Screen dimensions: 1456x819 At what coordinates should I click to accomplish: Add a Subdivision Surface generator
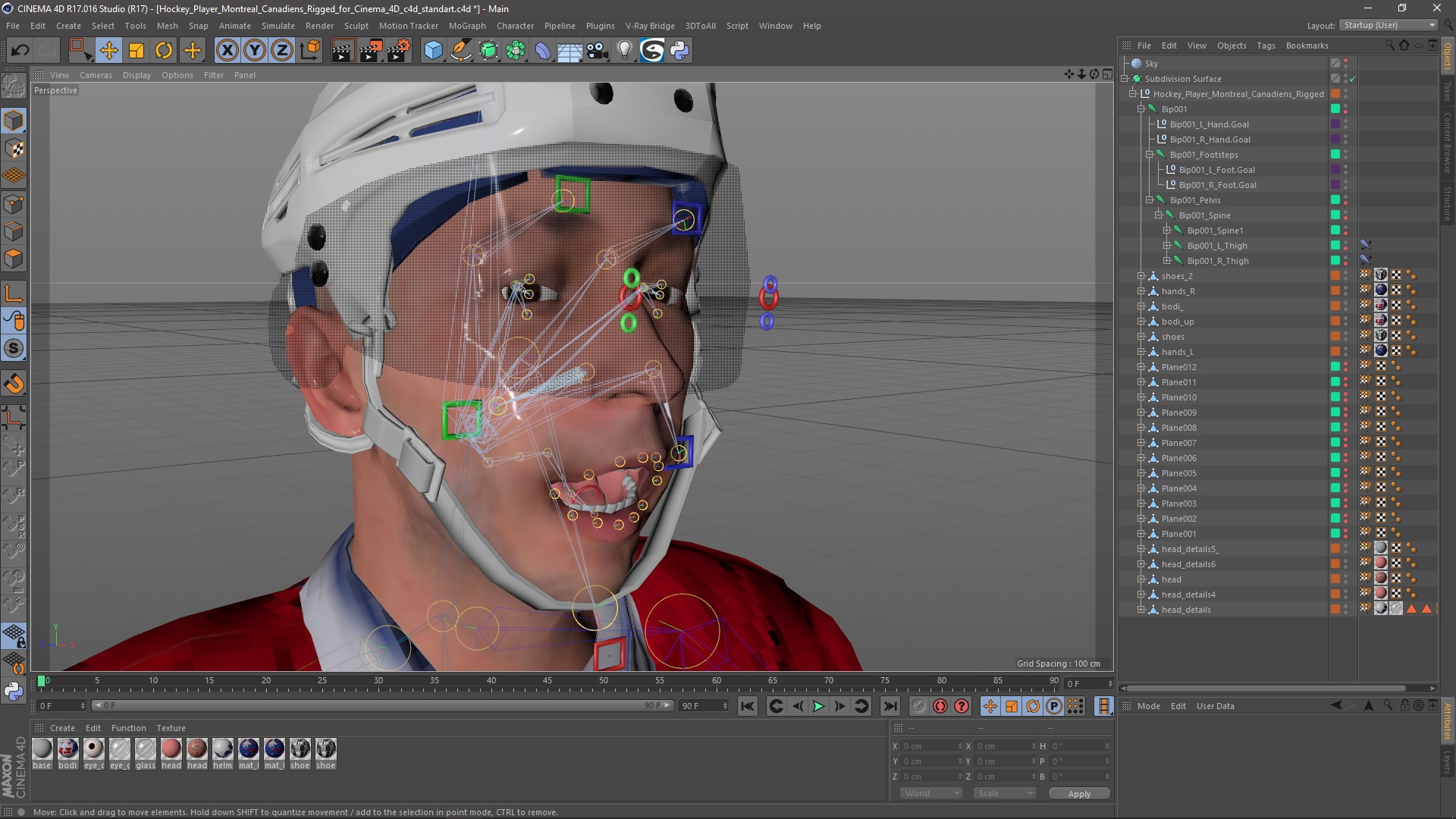488,51
